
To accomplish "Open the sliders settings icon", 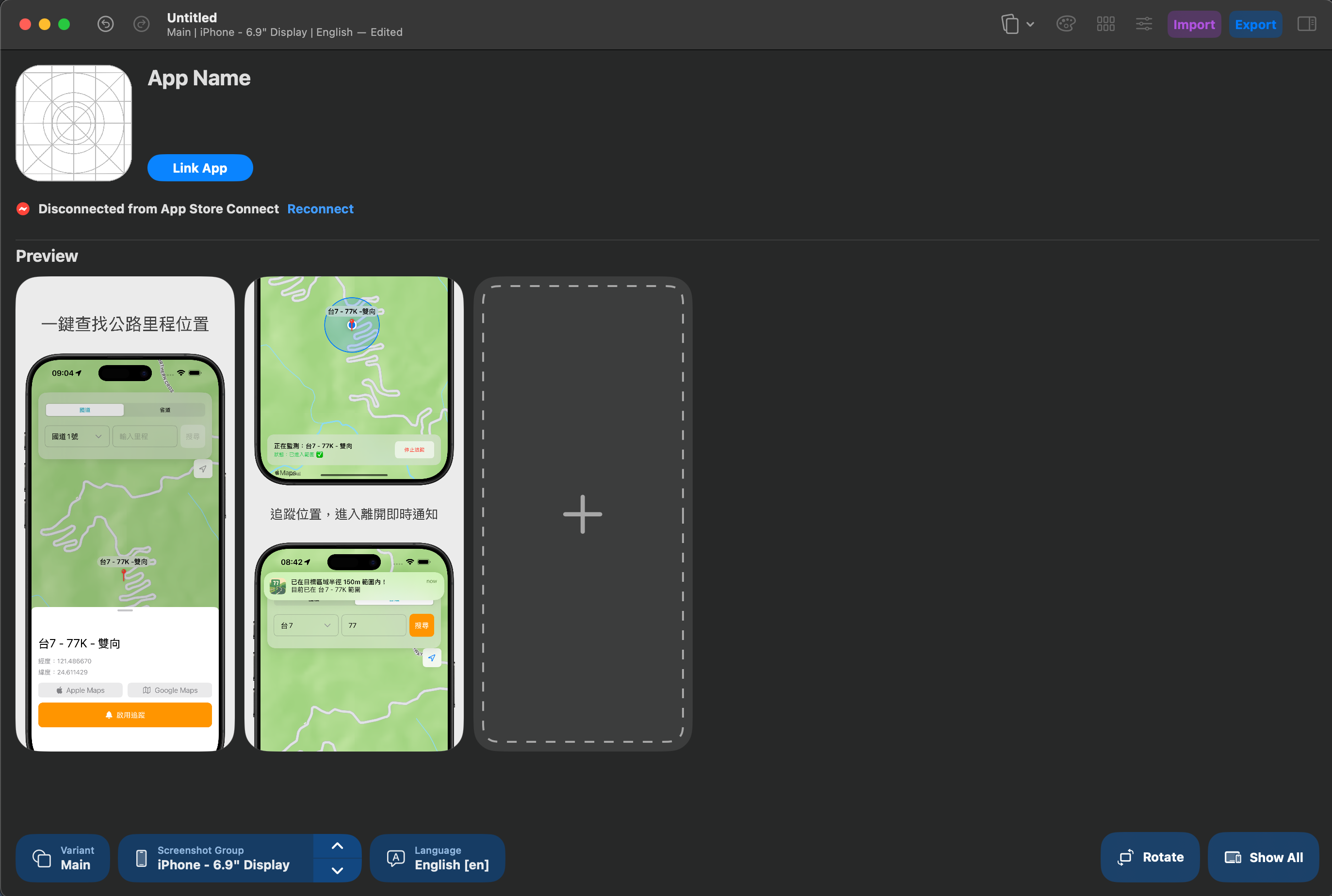I will tap(1144, 24).
